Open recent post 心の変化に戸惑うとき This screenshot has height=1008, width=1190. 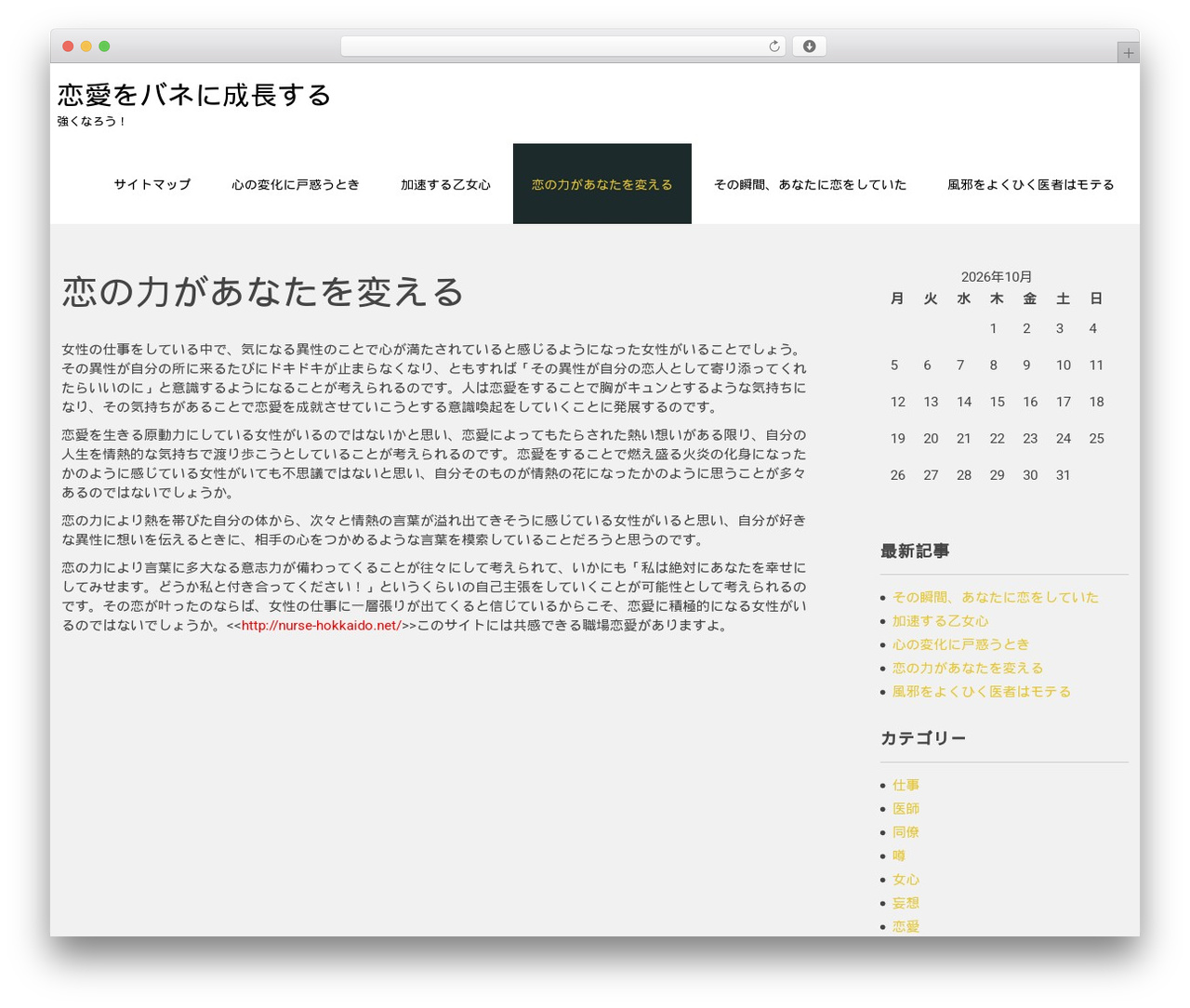[961, 643]
